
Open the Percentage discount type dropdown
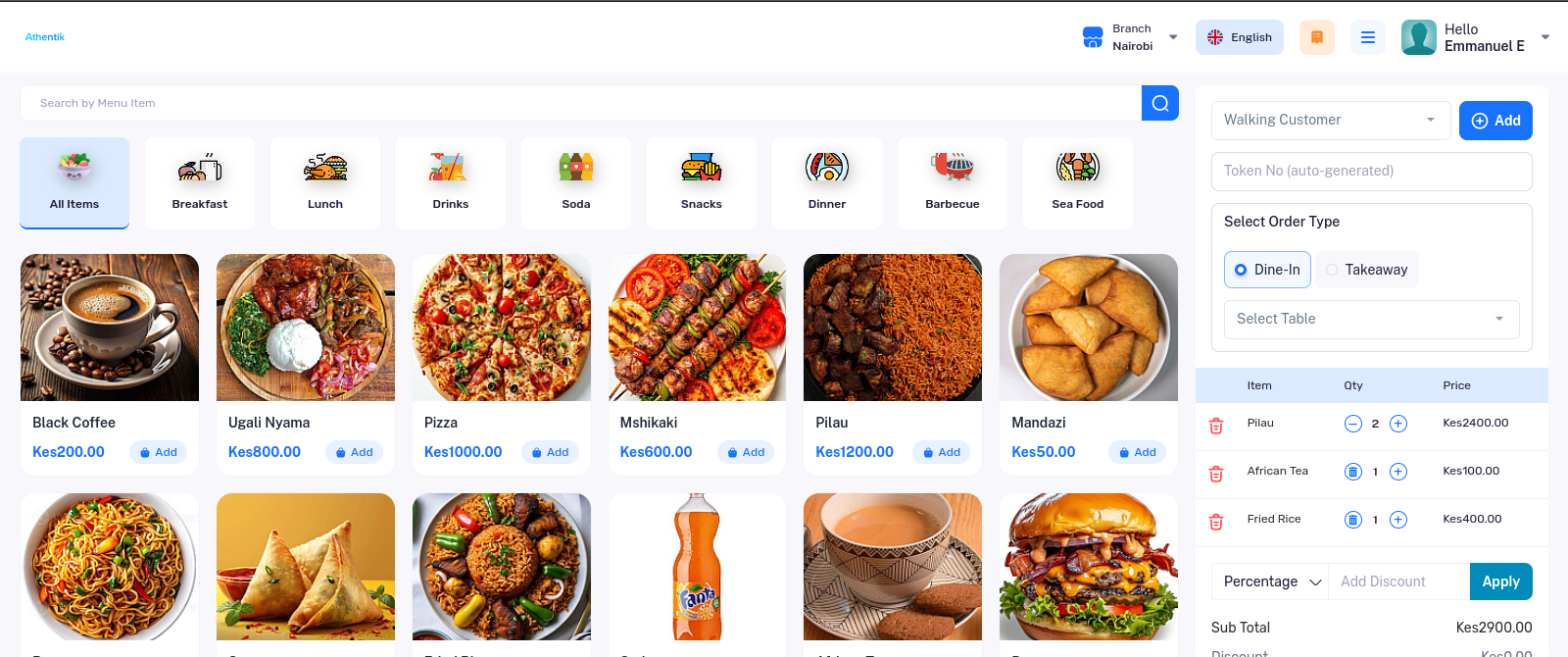tap(1270, 581)
